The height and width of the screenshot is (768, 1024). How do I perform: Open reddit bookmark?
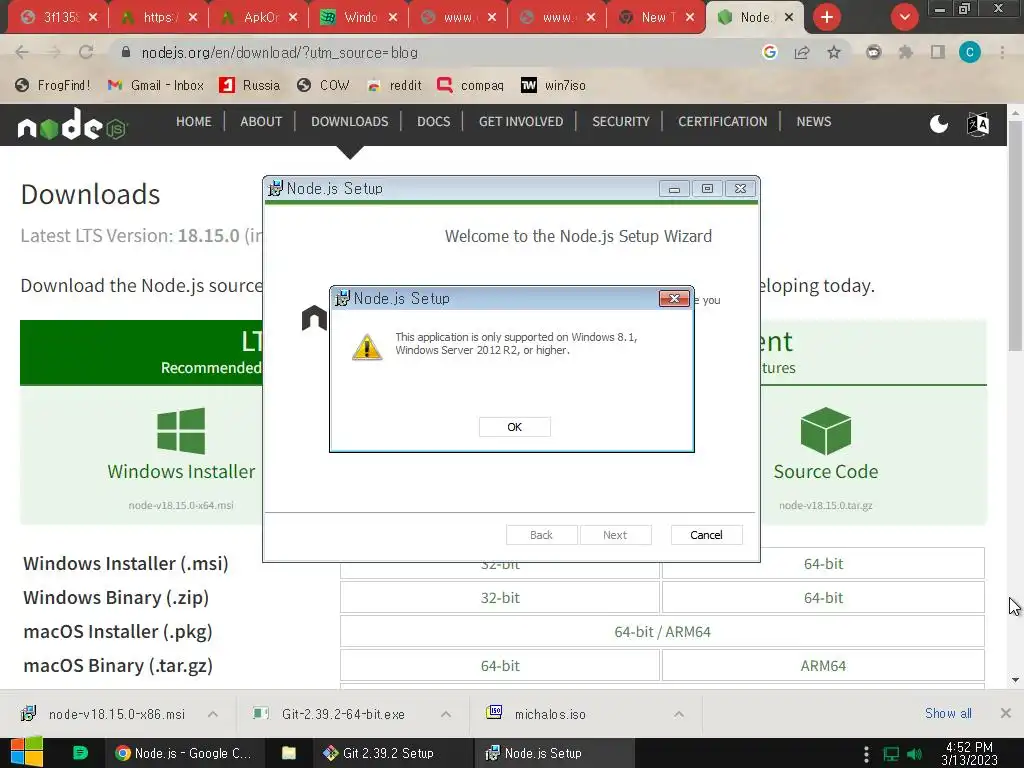[394, 85]
